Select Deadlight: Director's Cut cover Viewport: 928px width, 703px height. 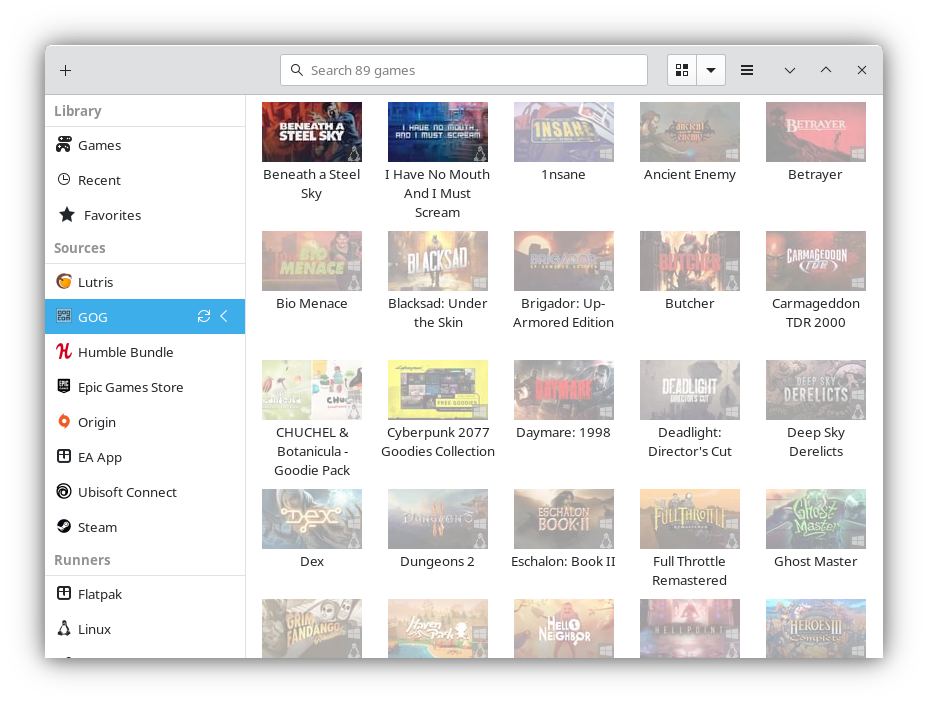690,390
